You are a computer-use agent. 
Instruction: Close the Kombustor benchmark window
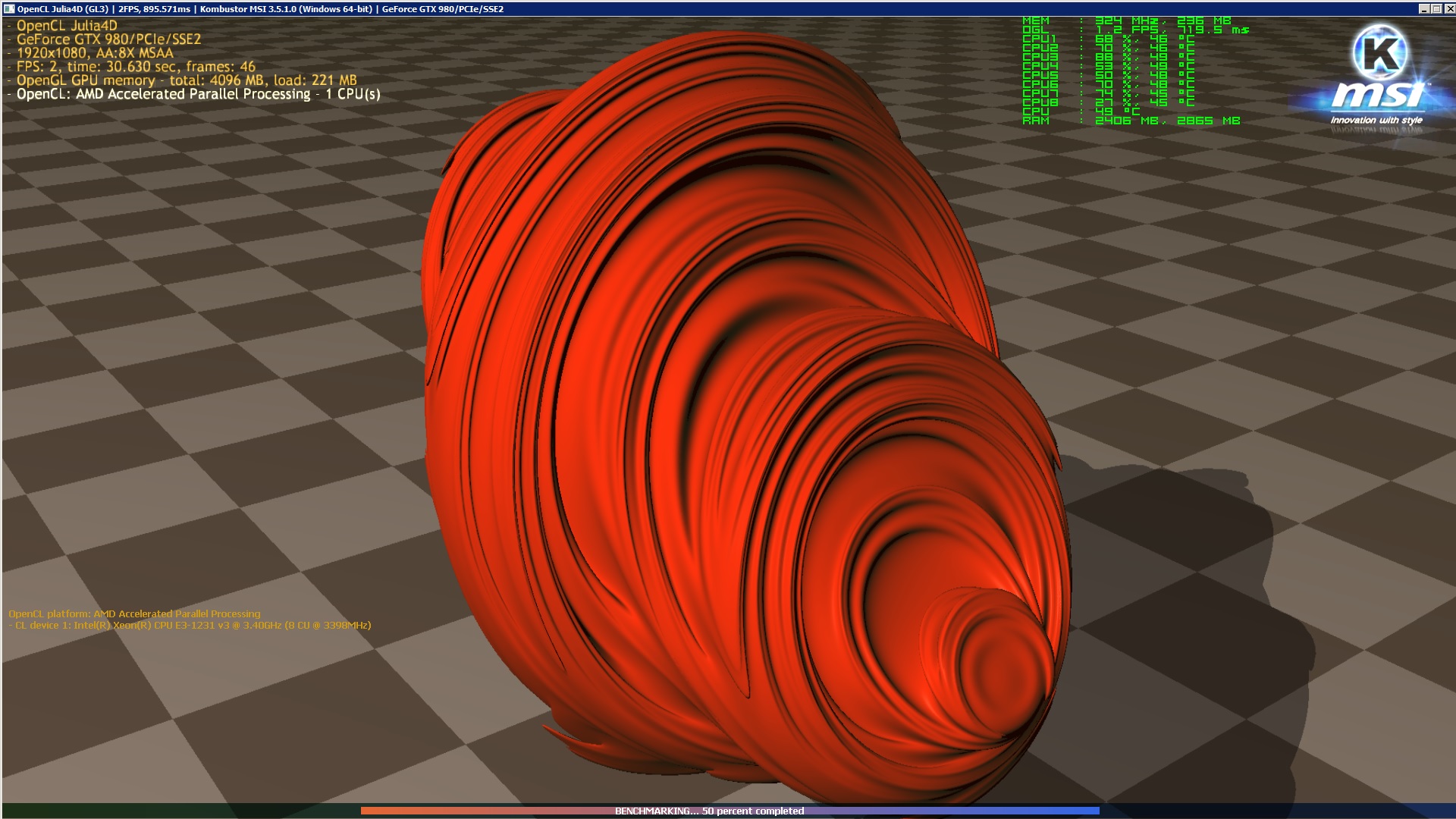tap(1448, 9)
